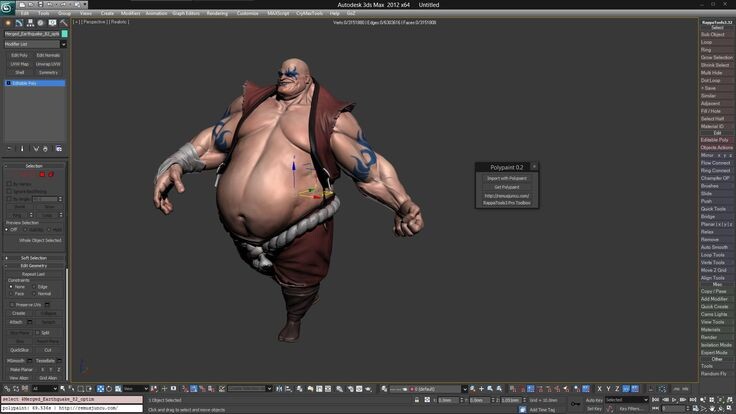Toggle Y axis constraint button
Viewport: 736px width, 414px height.
click(608, 389)
